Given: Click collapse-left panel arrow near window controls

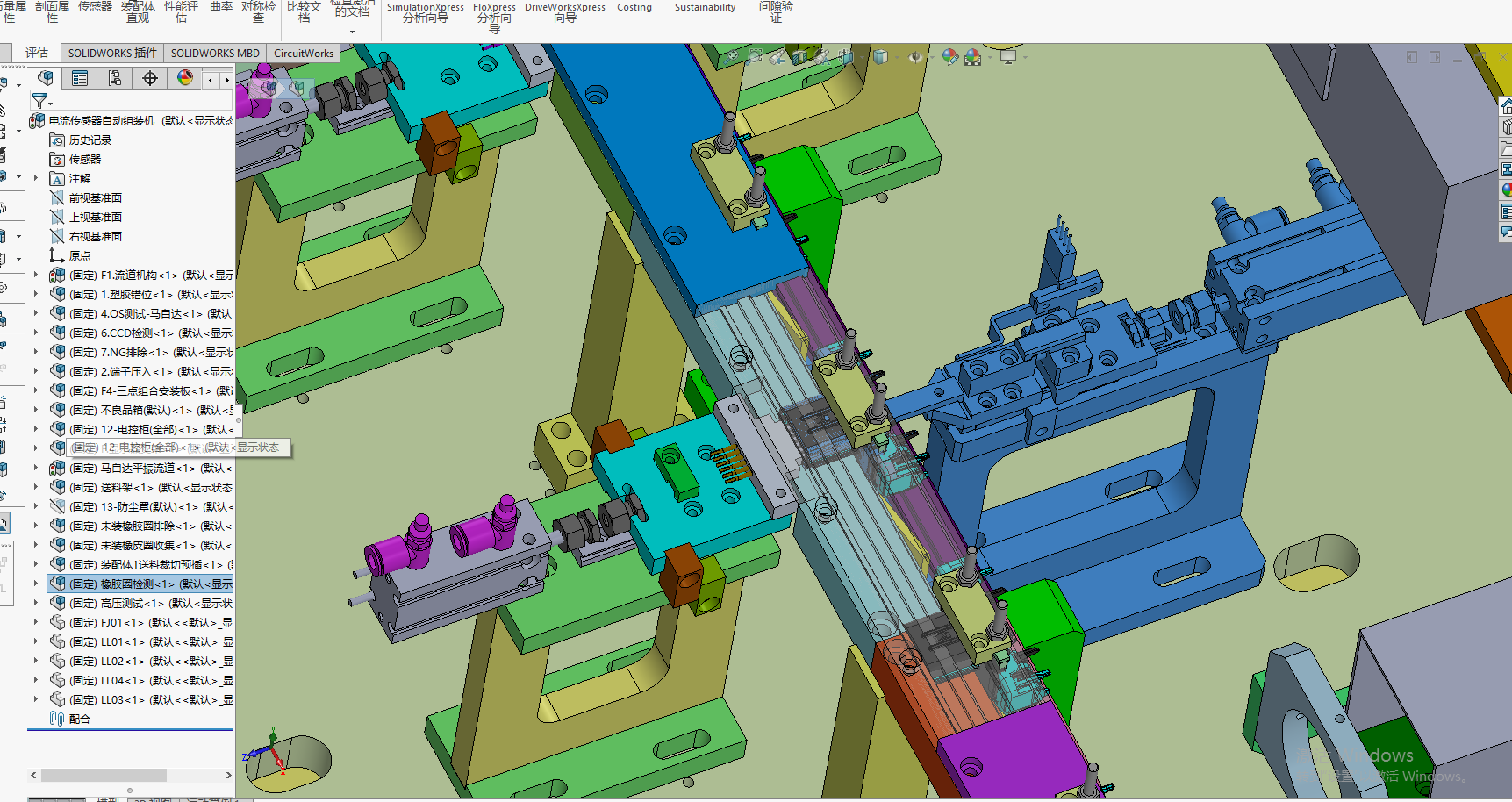Looking at the screenshot, I should click(x=1411, y=57).
